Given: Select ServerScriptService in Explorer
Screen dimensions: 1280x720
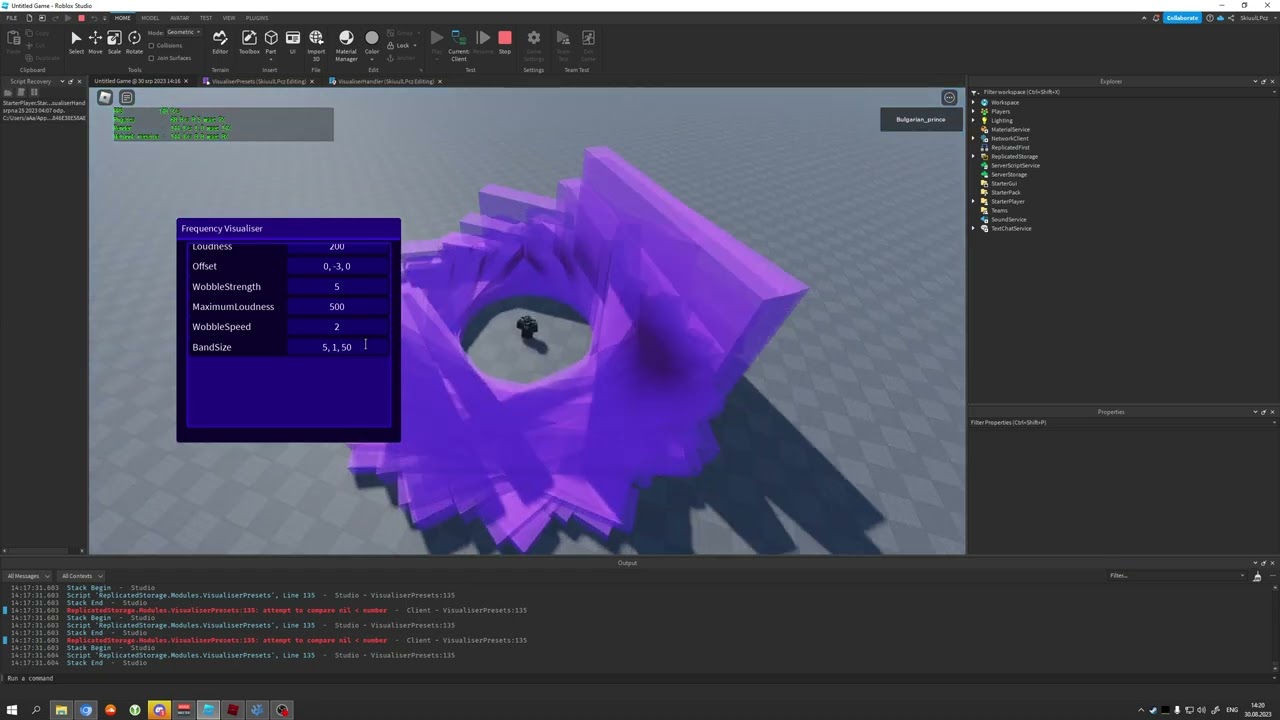Looking at the screenshot, I should [x=1015, y=165].
